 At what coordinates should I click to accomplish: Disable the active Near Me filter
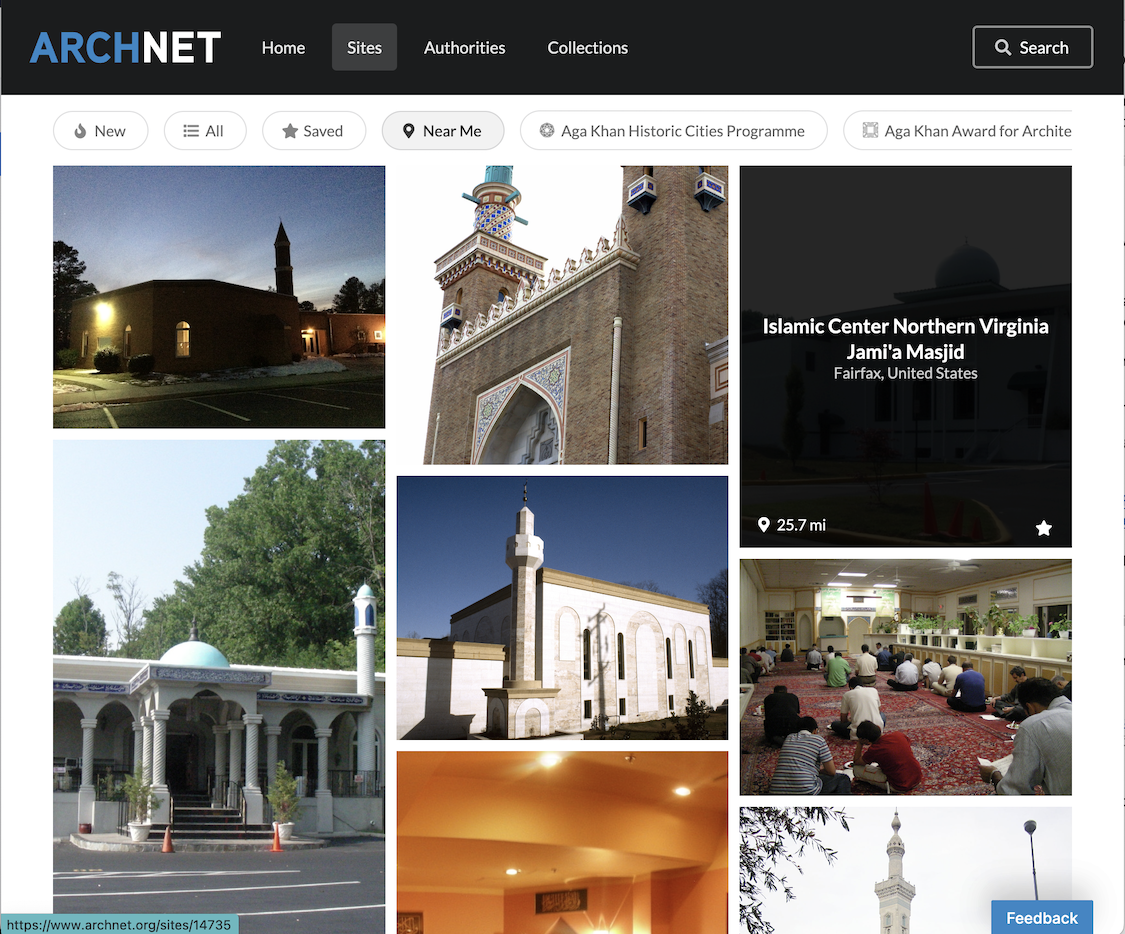point(443,130)
